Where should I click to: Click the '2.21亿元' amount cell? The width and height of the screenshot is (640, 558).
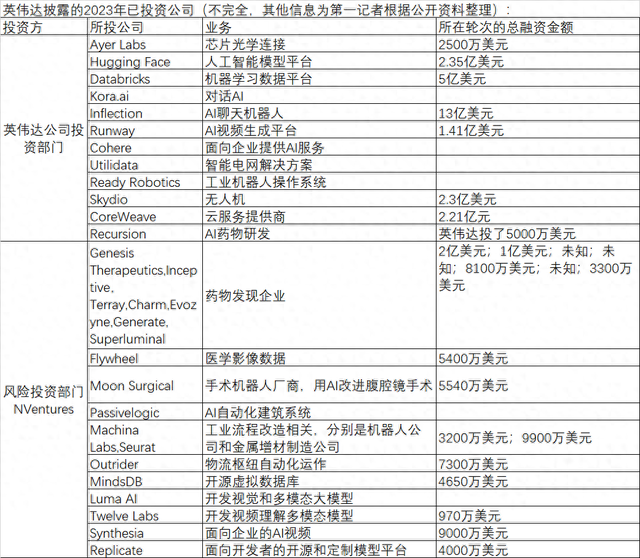pos(538,216)
